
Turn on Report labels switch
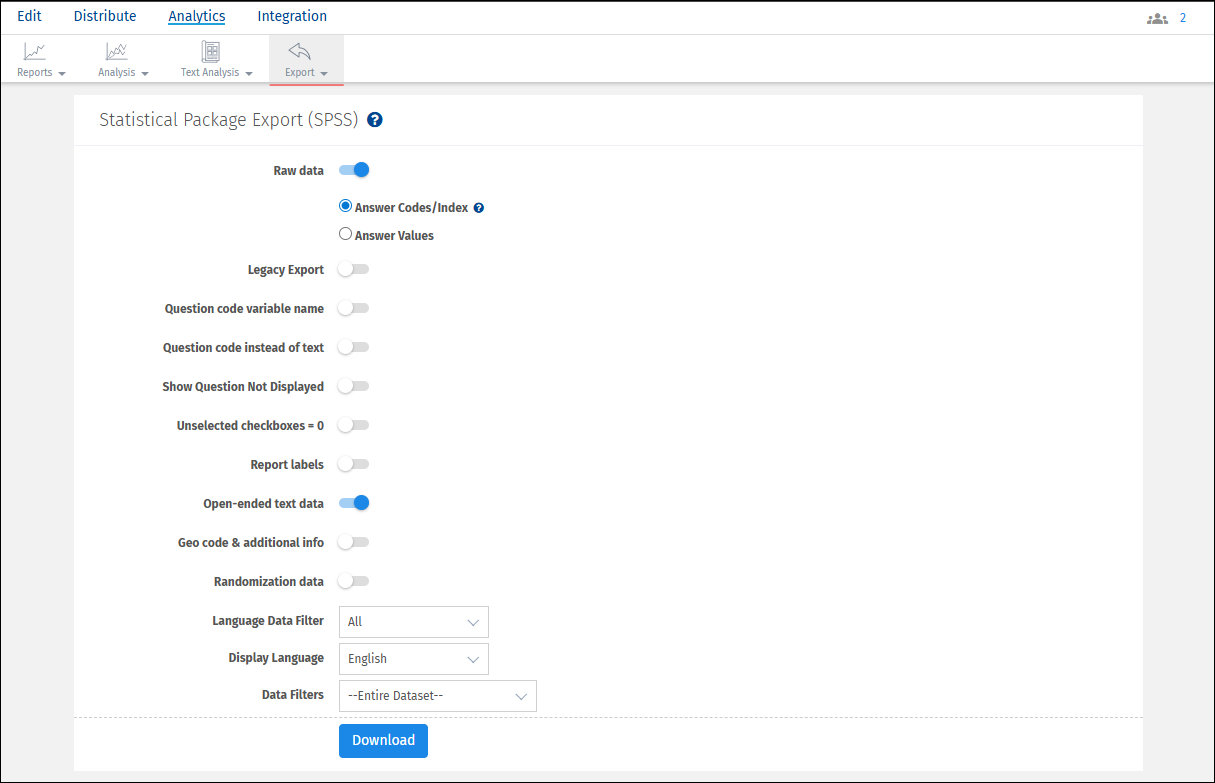353,464
